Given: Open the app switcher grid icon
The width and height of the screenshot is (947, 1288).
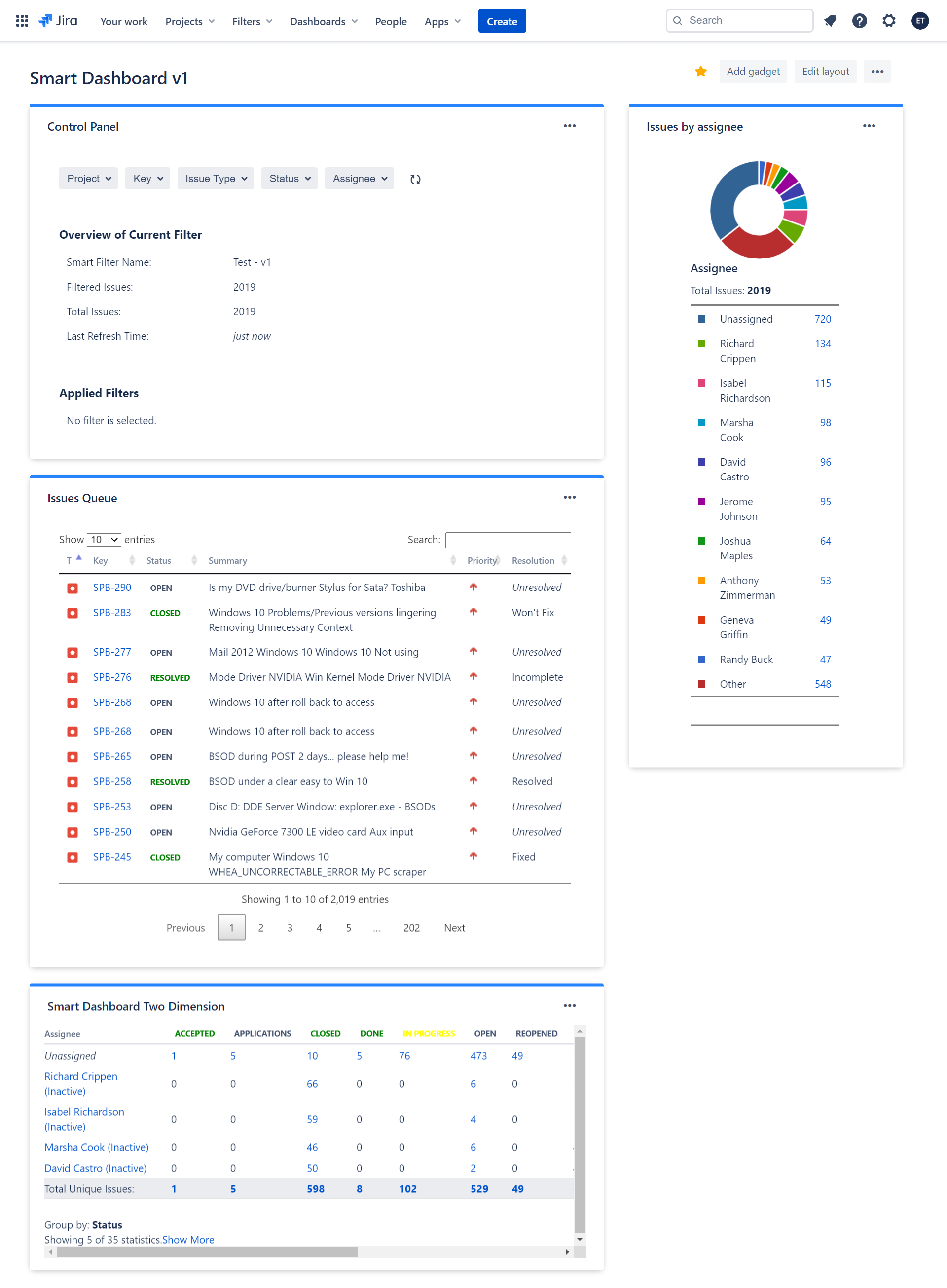Looking at the screenshot, I should click(x=22, y=21).
